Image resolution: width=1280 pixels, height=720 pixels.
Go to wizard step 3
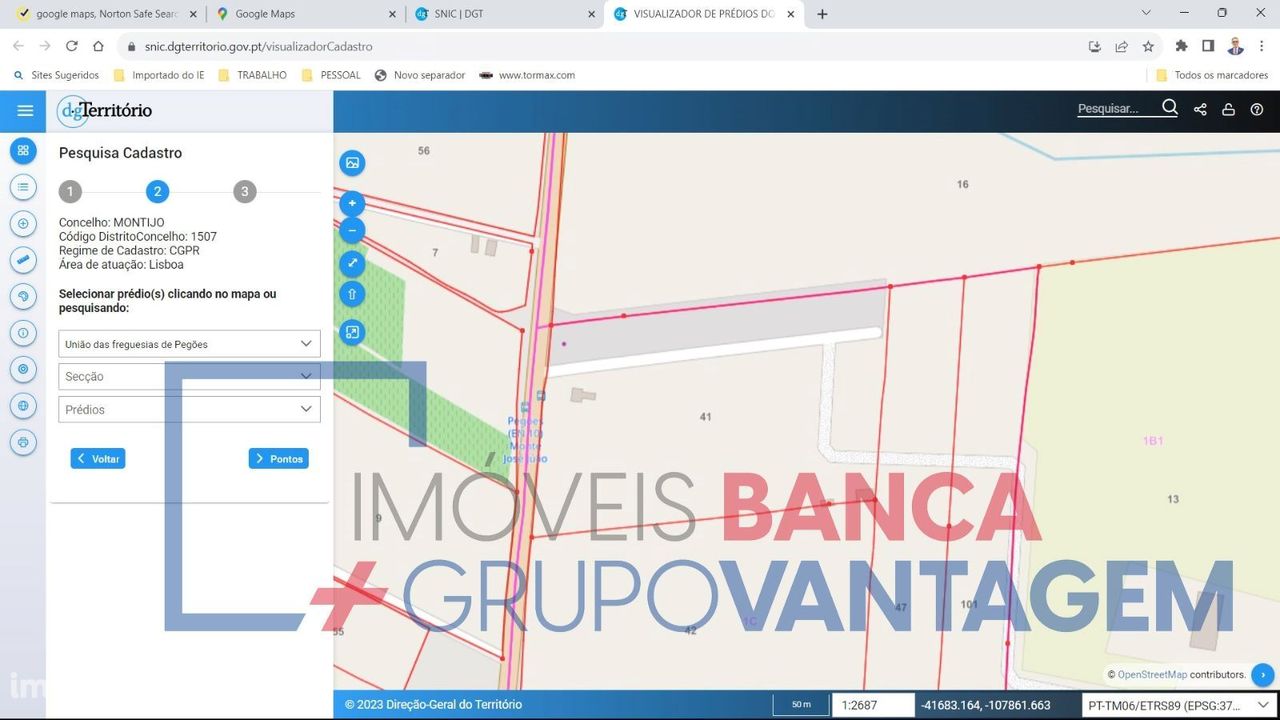[245, 192]
